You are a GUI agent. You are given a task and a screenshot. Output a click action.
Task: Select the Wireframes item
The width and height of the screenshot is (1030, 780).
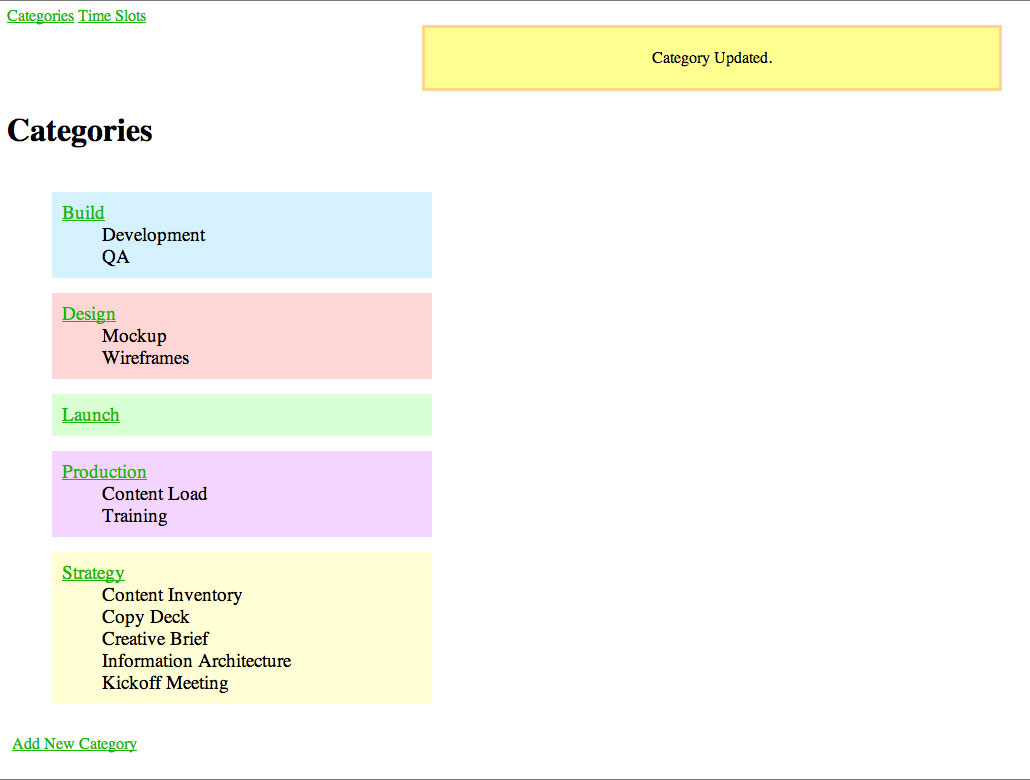146,358
